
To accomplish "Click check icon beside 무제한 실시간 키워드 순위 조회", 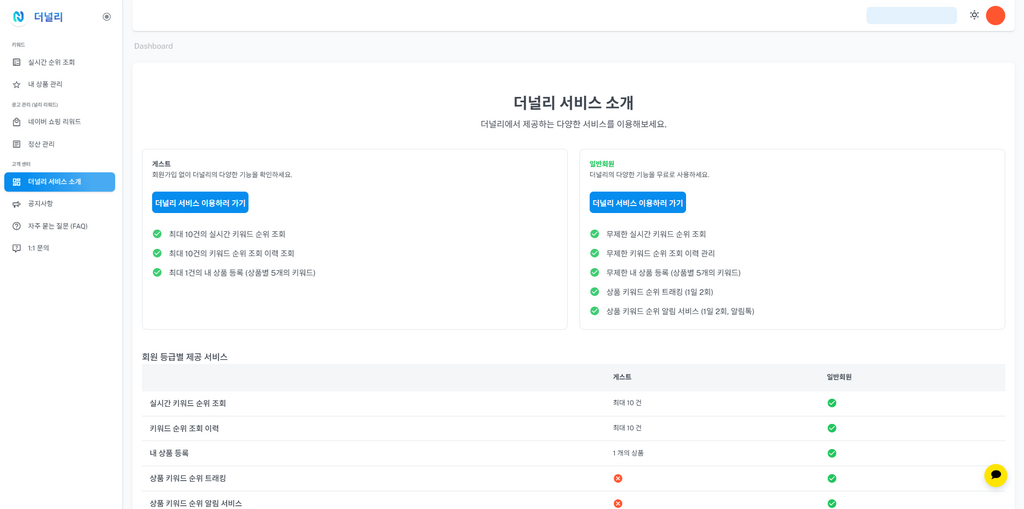I will point(594,234).
